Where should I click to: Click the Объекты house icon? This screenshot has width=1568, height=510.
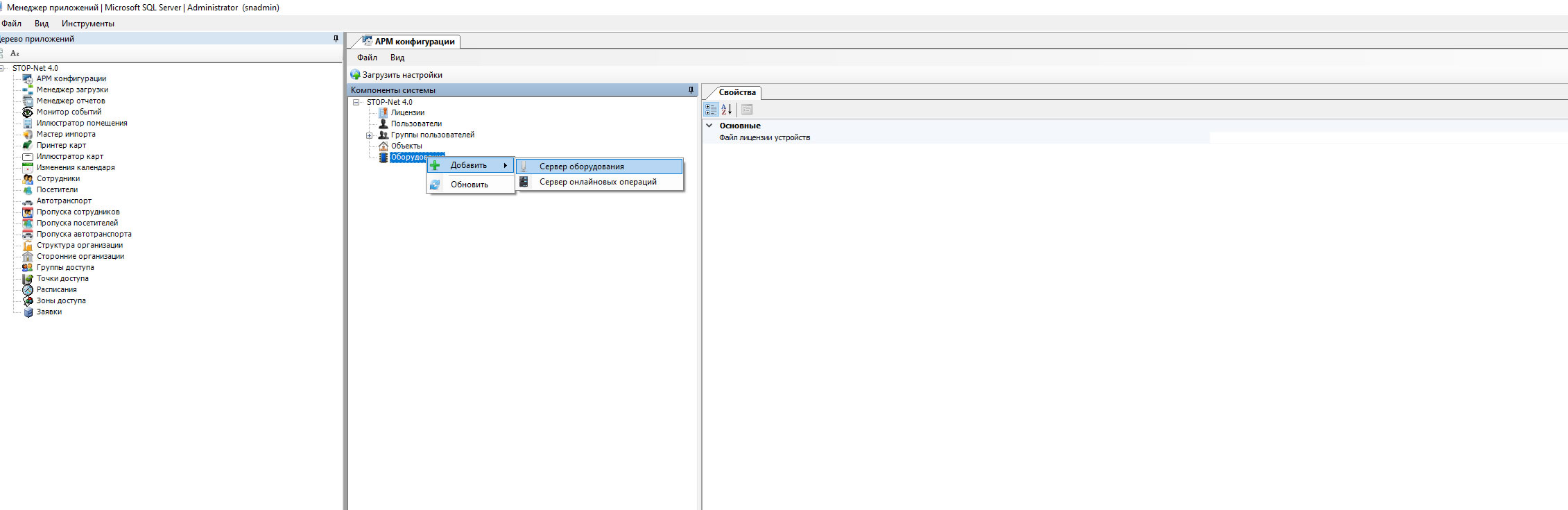383,146
